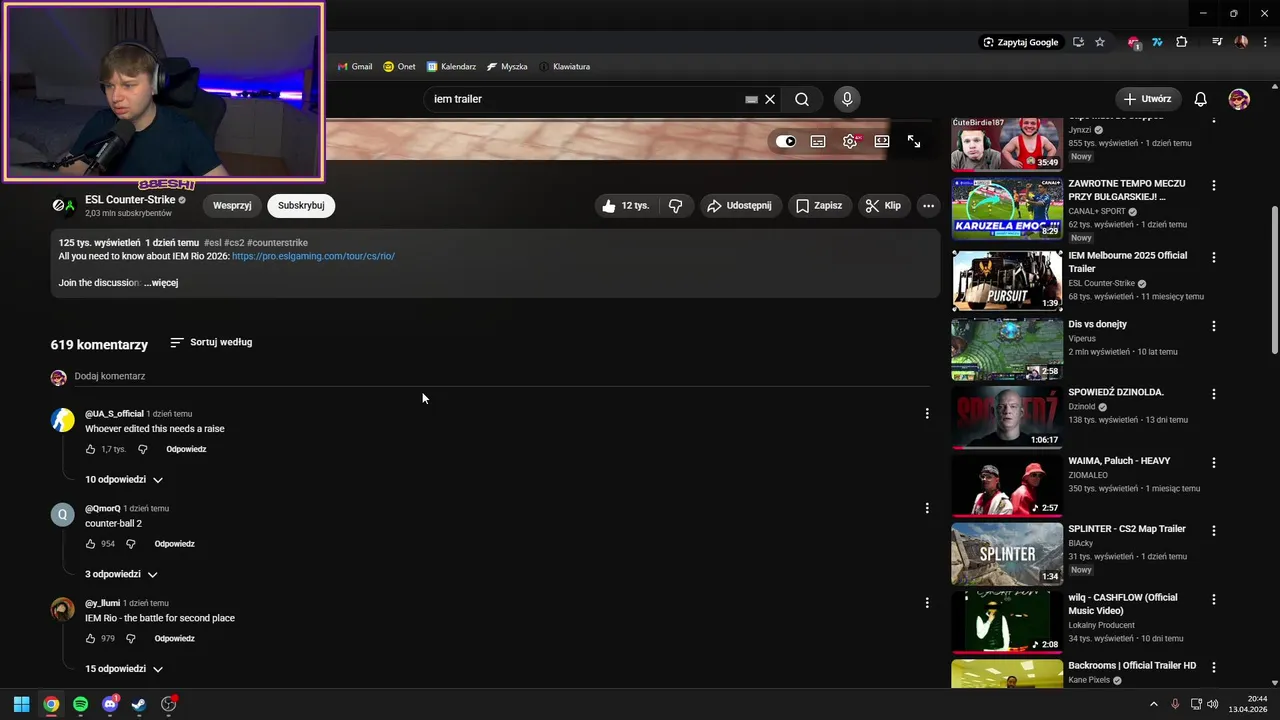
Task: Open the player settings gear
Action: point(850,141)
